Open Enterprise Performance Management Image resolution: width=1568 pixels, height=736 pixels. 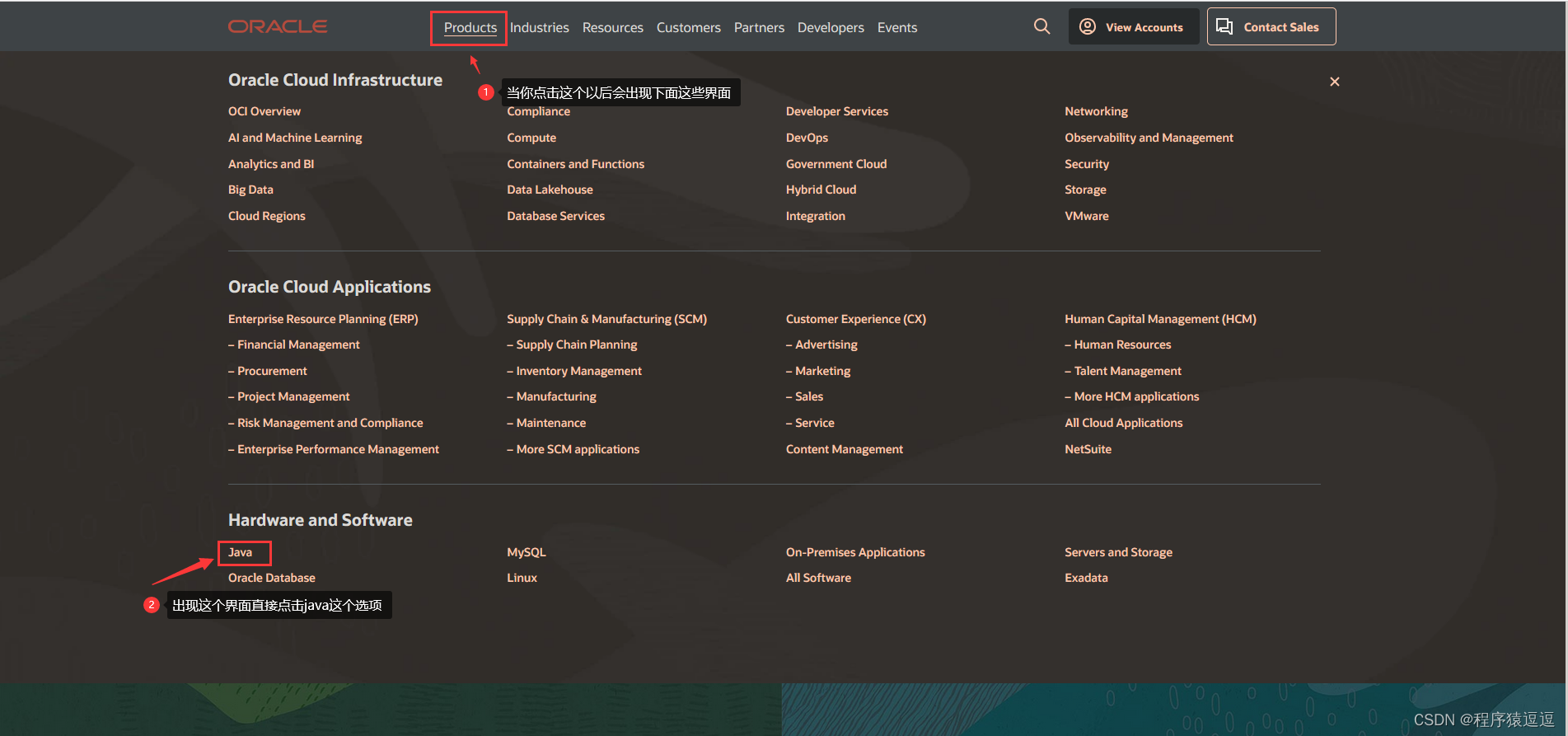pyautogui.click(x=334, y=449)
